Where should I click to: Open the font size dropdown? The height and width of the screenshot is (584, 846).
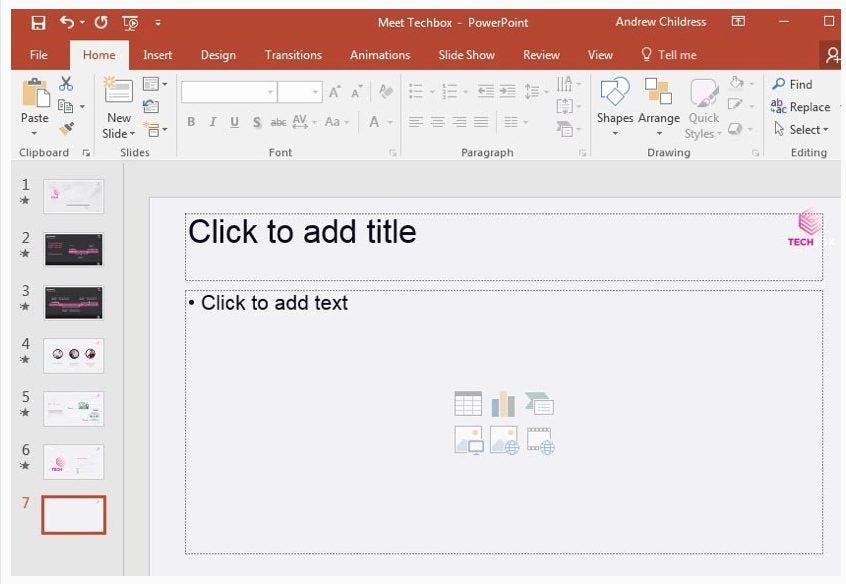[315, 92]
